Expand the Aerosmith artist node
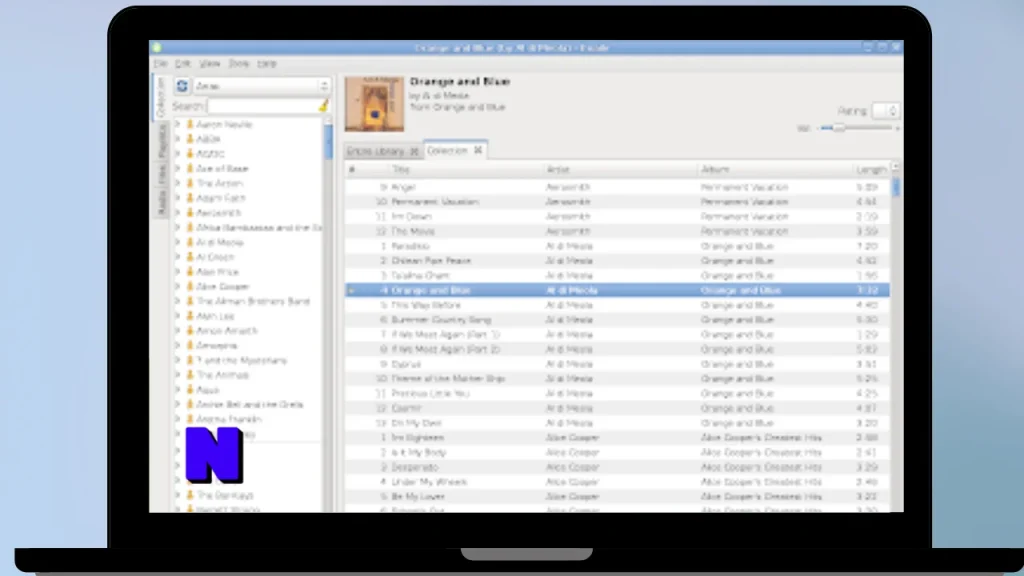Image resolution: width=1024 pixels, height=576 pixels. pos(177,213)
